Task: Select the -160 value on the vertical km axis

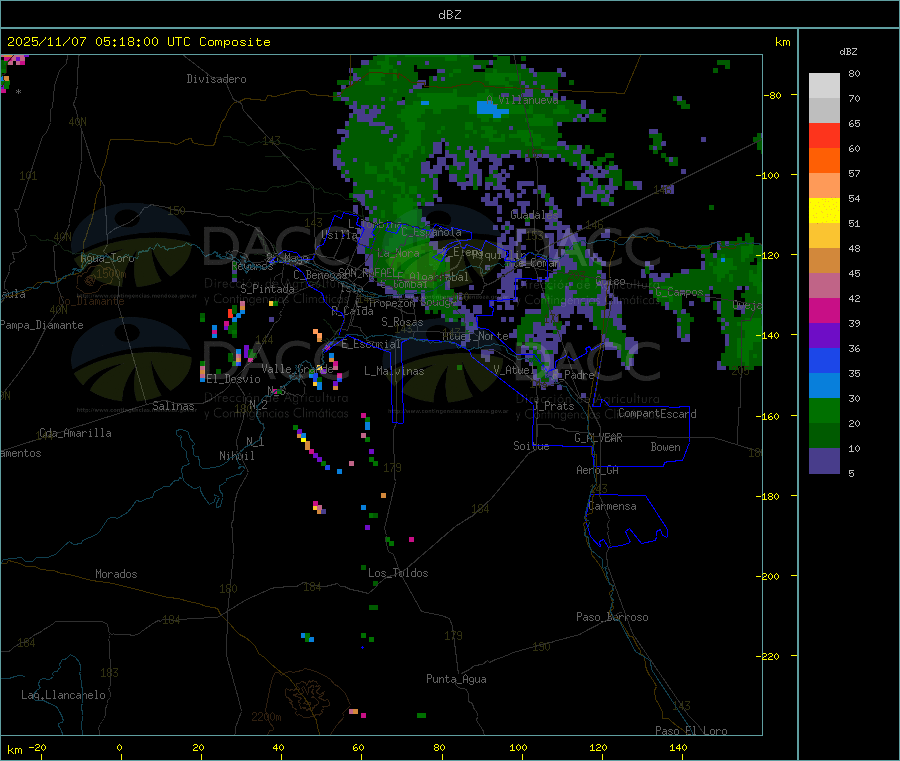Action: coord(769,416)
